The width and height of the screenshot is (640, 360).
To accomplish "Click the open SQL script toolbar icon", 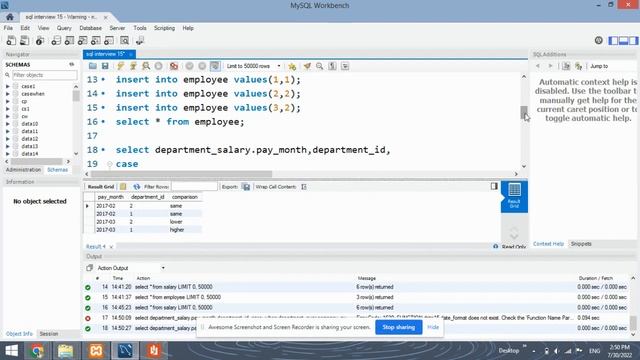I will click(x=24, y=40).
